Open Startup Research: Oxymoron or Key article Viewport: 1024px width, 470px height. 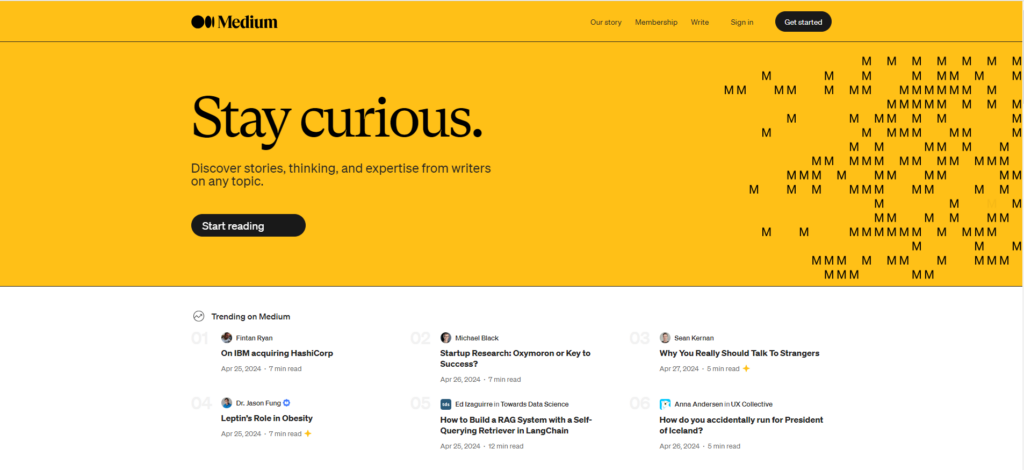click(515, 358)
